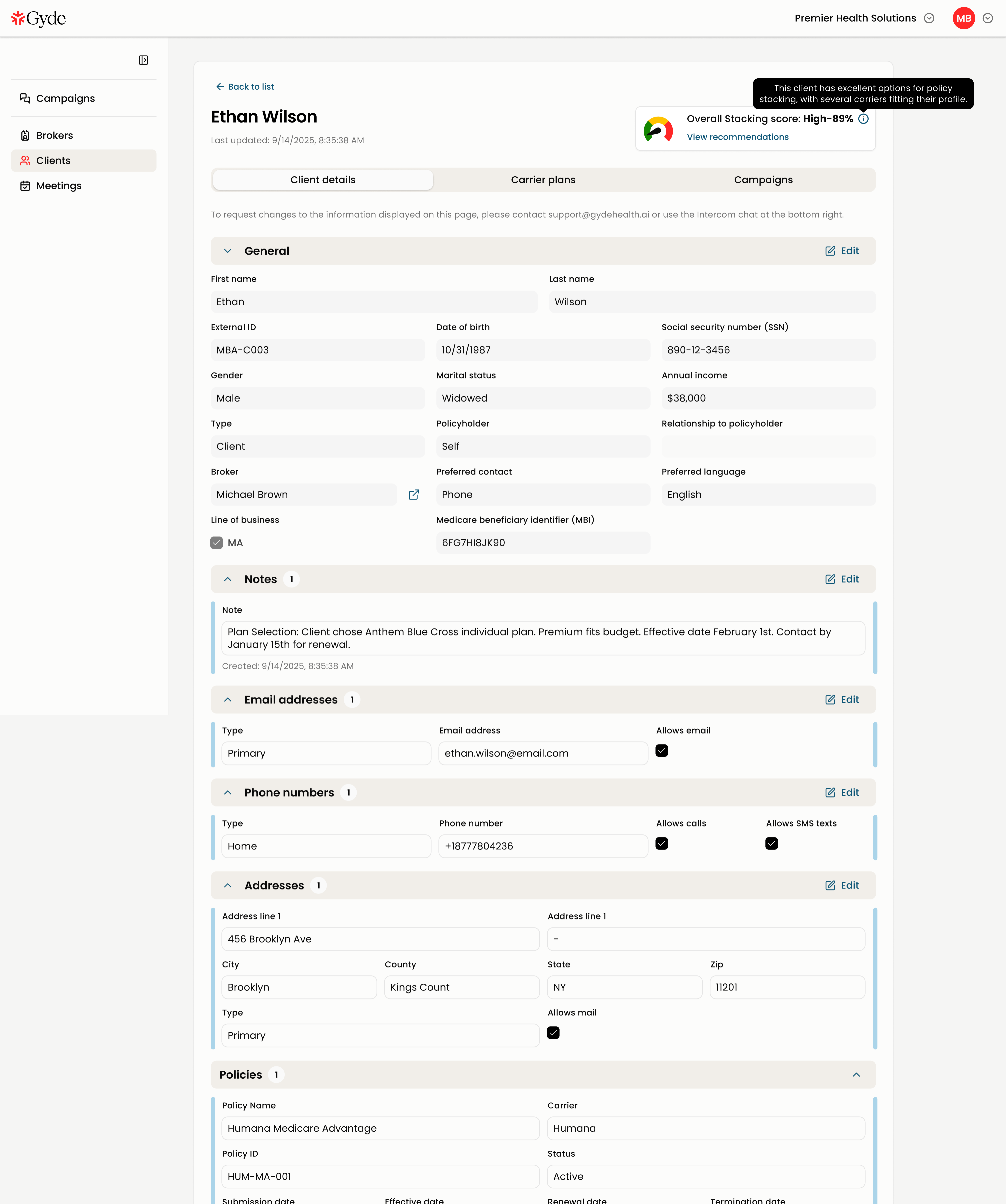Switch to the Carrier plans tab
The height and width of the screenshot is (1204, 1006).
[x=543, y=180]
